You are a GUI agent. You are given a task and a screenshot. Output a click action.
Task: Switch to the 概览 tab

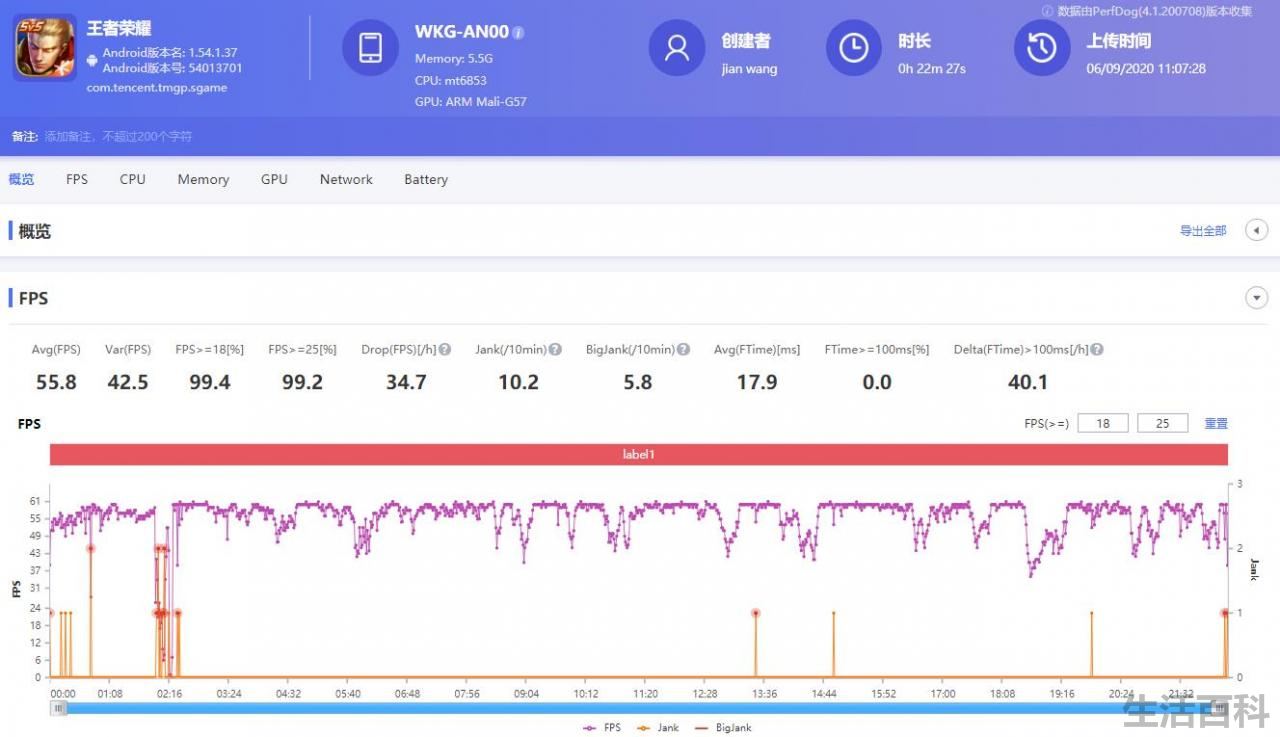pyautogui.click(x=21, y=179)
